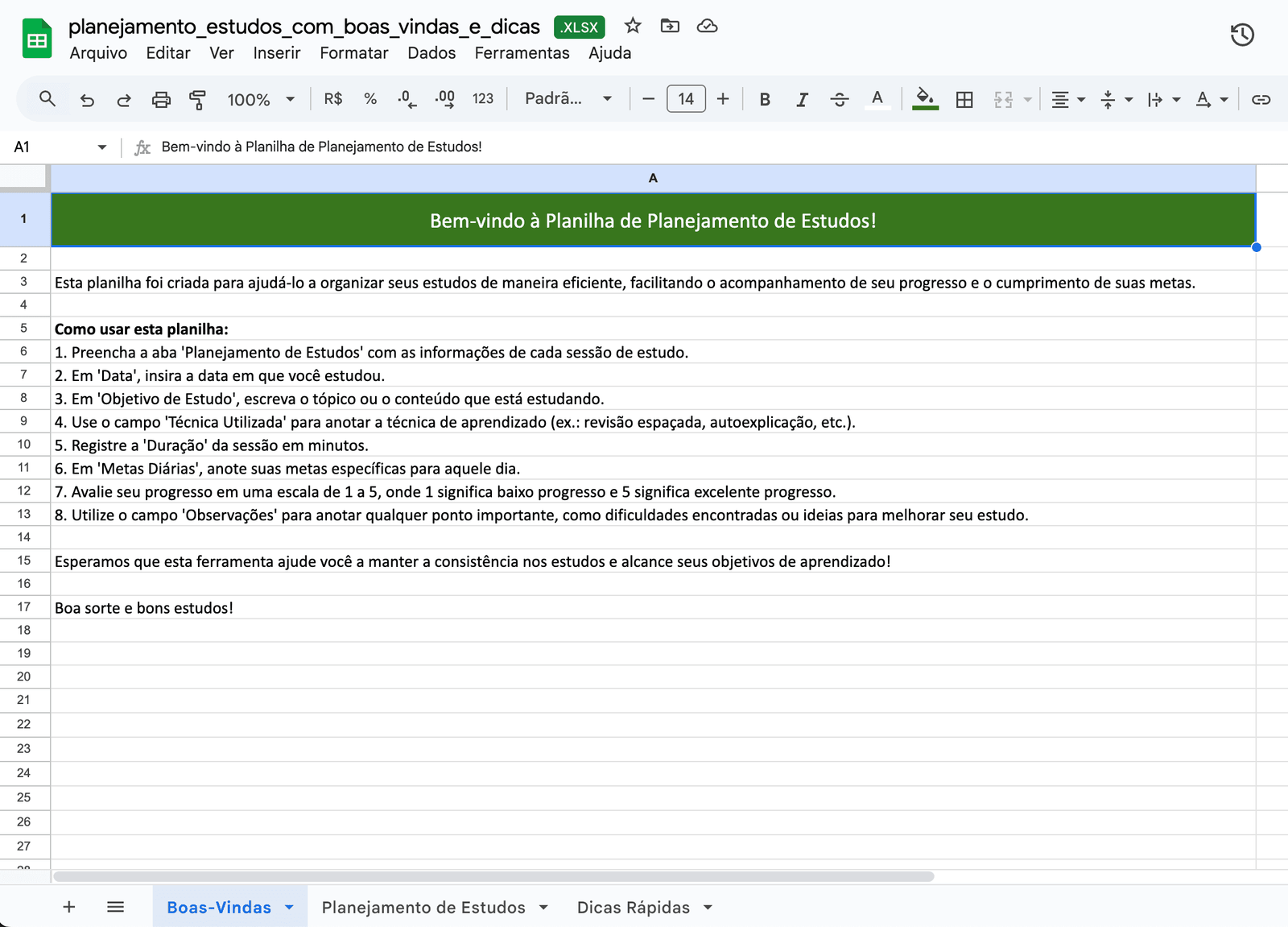Open text wrapping dropdown
1288x927 pixels.
pos(1164,99)
